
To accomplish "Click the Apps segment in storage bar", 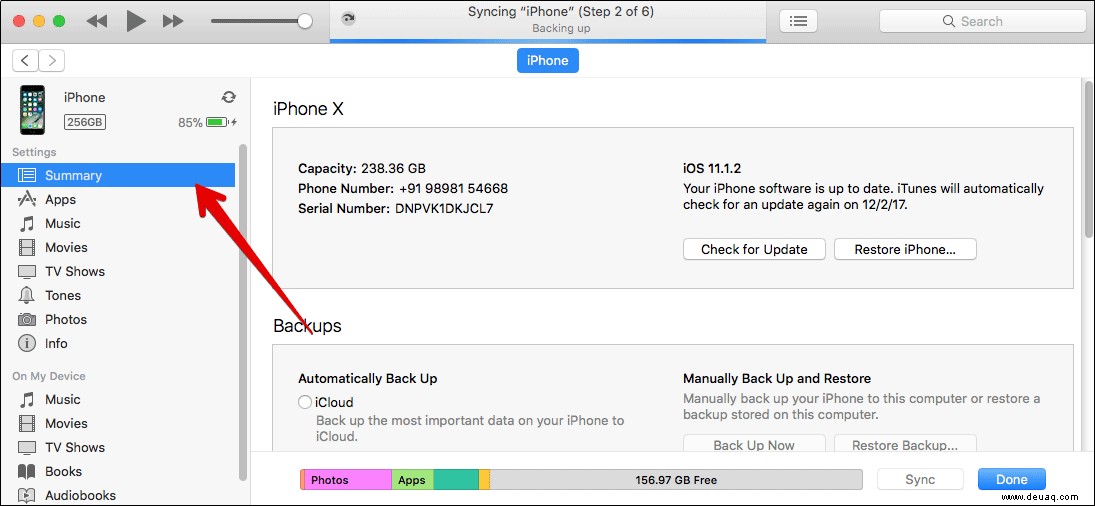I will (x=412, y=479).
